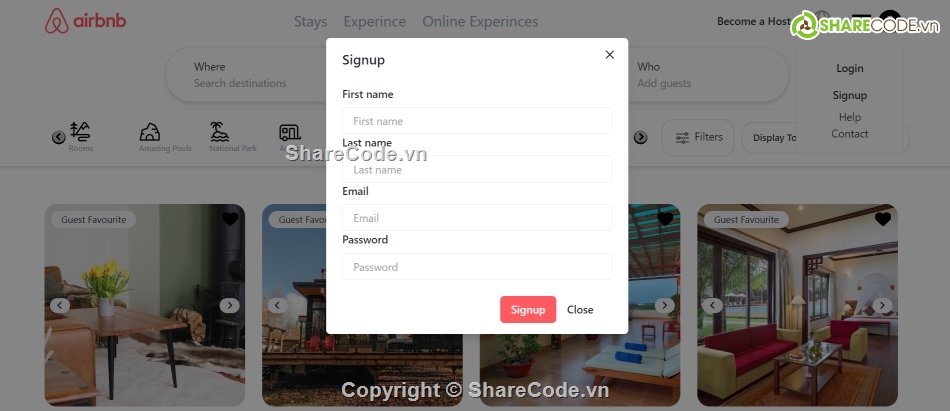Screen dimensions: 950x411
Task: Open the Filters button
Action: click(x=697, y=138)
